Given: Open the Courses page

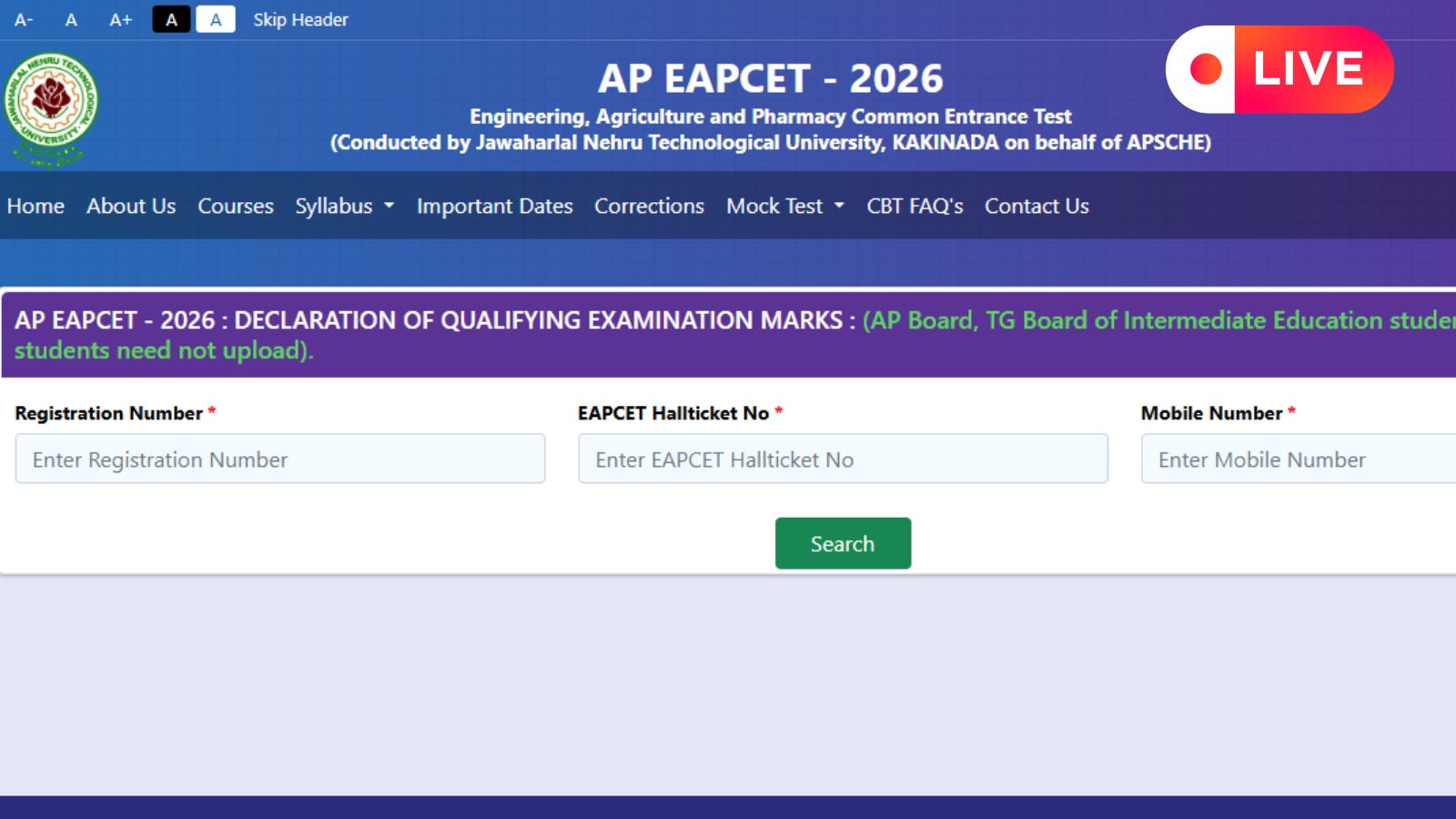Looking at the screenshot, I should tap(236, 206).
